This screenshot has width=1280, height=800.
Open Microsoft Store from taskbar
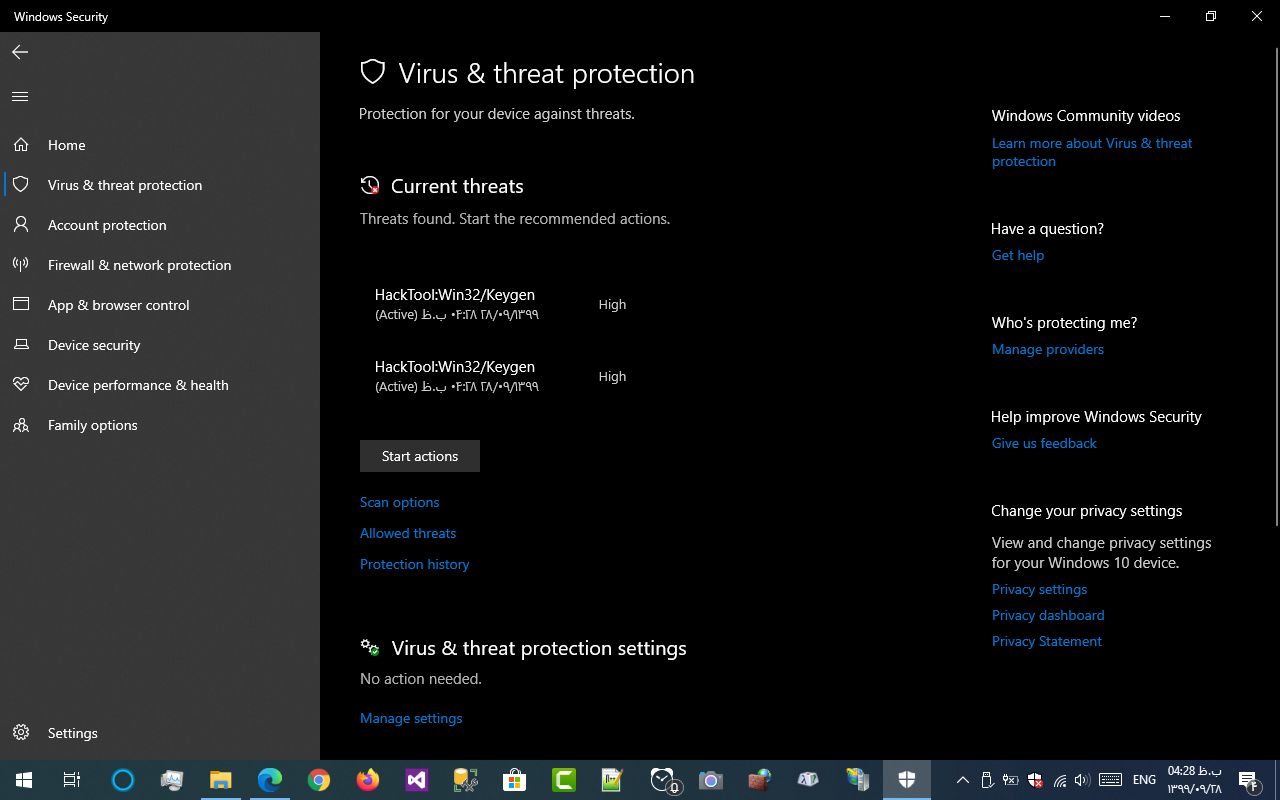coord(514,780)
